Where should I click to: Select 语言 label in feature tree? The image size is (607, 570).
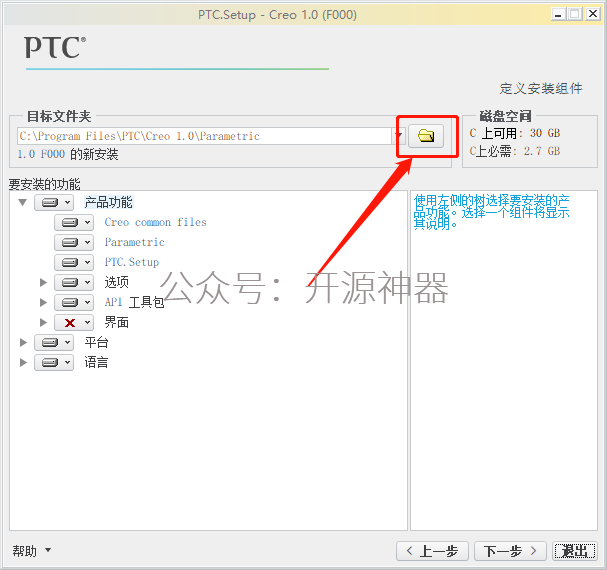click(x=96, y=362)
